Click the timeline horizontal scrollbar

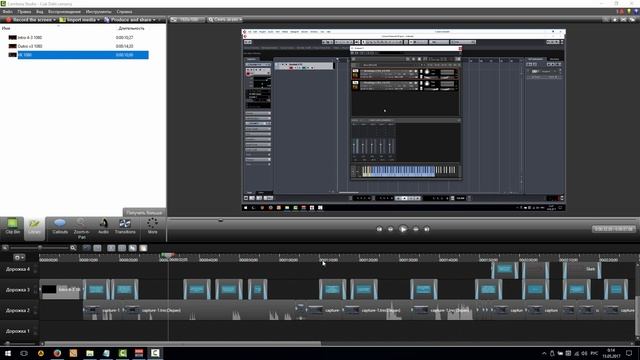(182, 343)
